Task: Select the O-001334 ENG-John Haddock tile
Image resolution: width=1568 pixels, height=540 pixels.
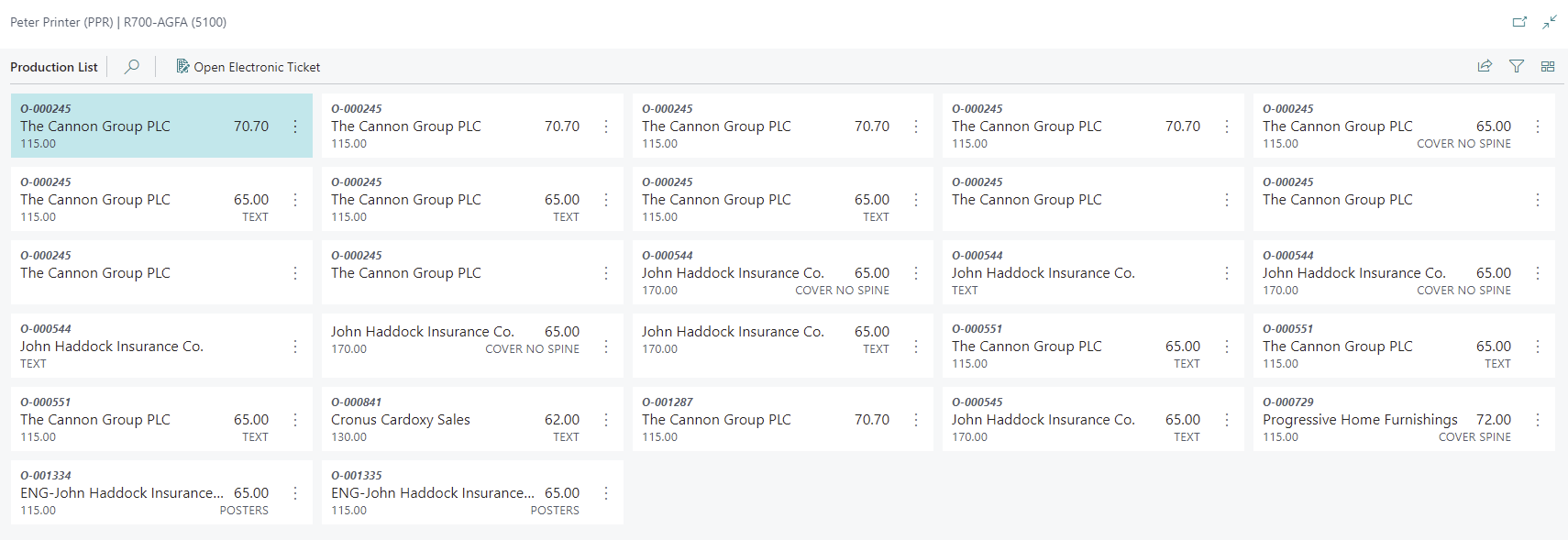Action: click(x=161, y=492)
